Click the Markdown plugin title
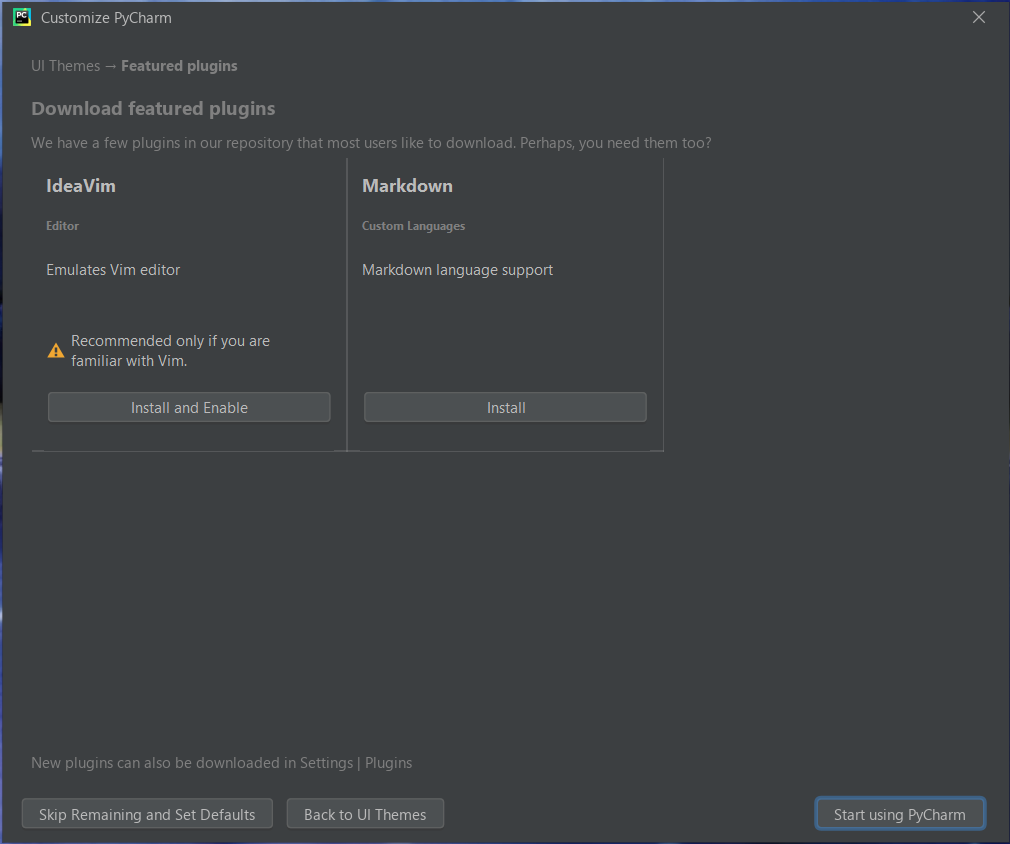Viewport: 1010px width, 844px height. coord(407,186)
